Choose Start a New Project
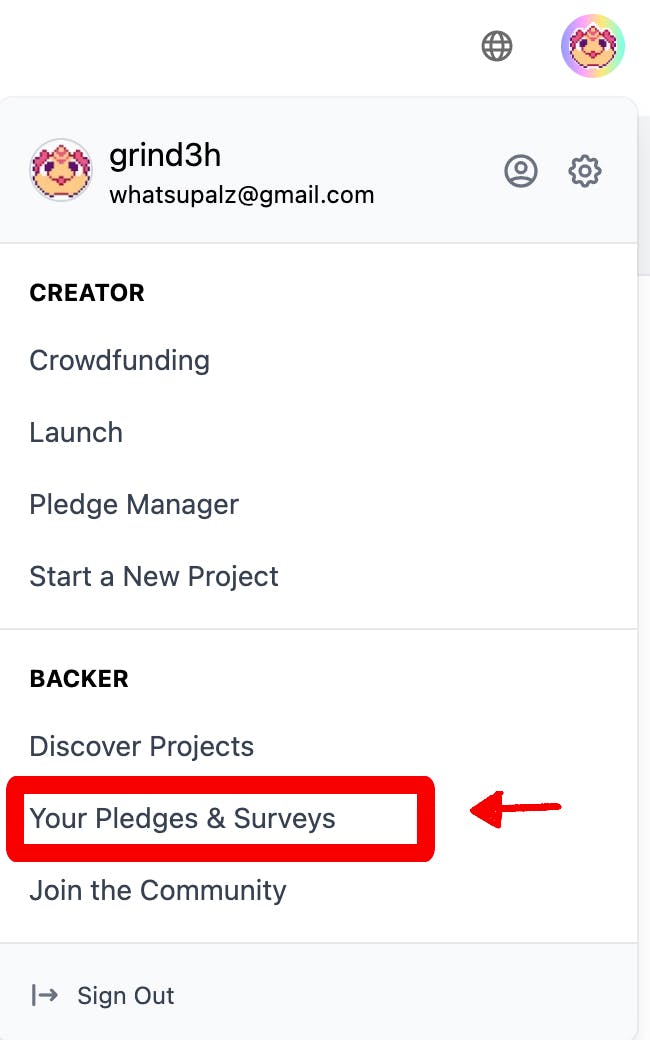Screen dimensions: 650x1040 [x=154, y=576]
